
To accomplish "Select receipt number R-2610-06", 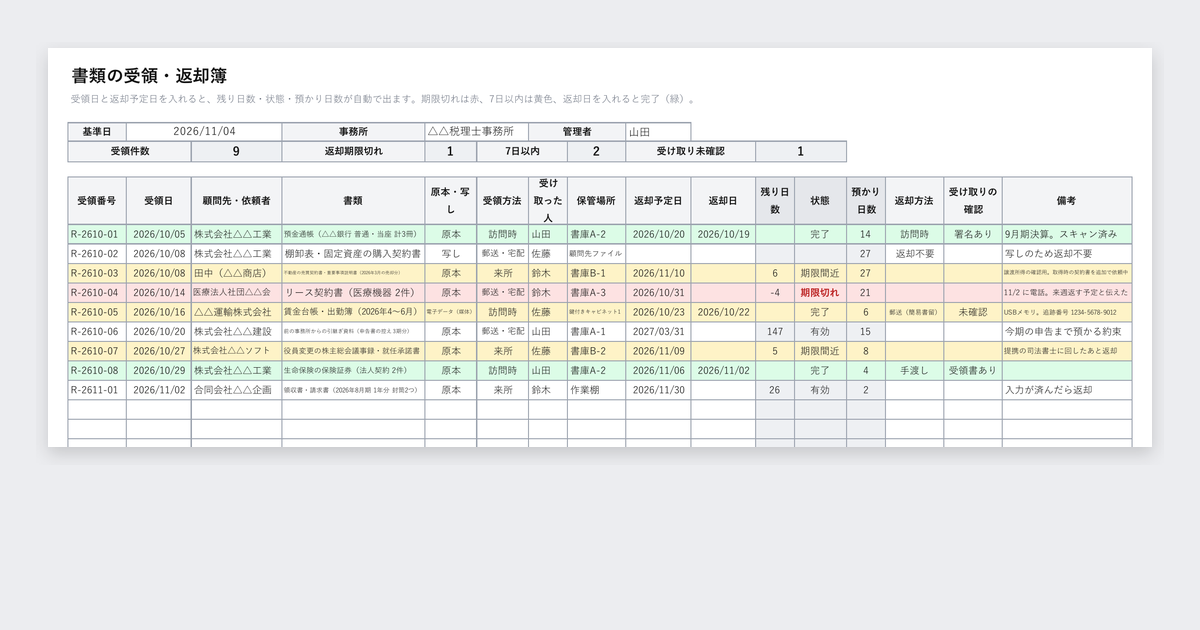I will pyautogui.click(x=97, y=332).
